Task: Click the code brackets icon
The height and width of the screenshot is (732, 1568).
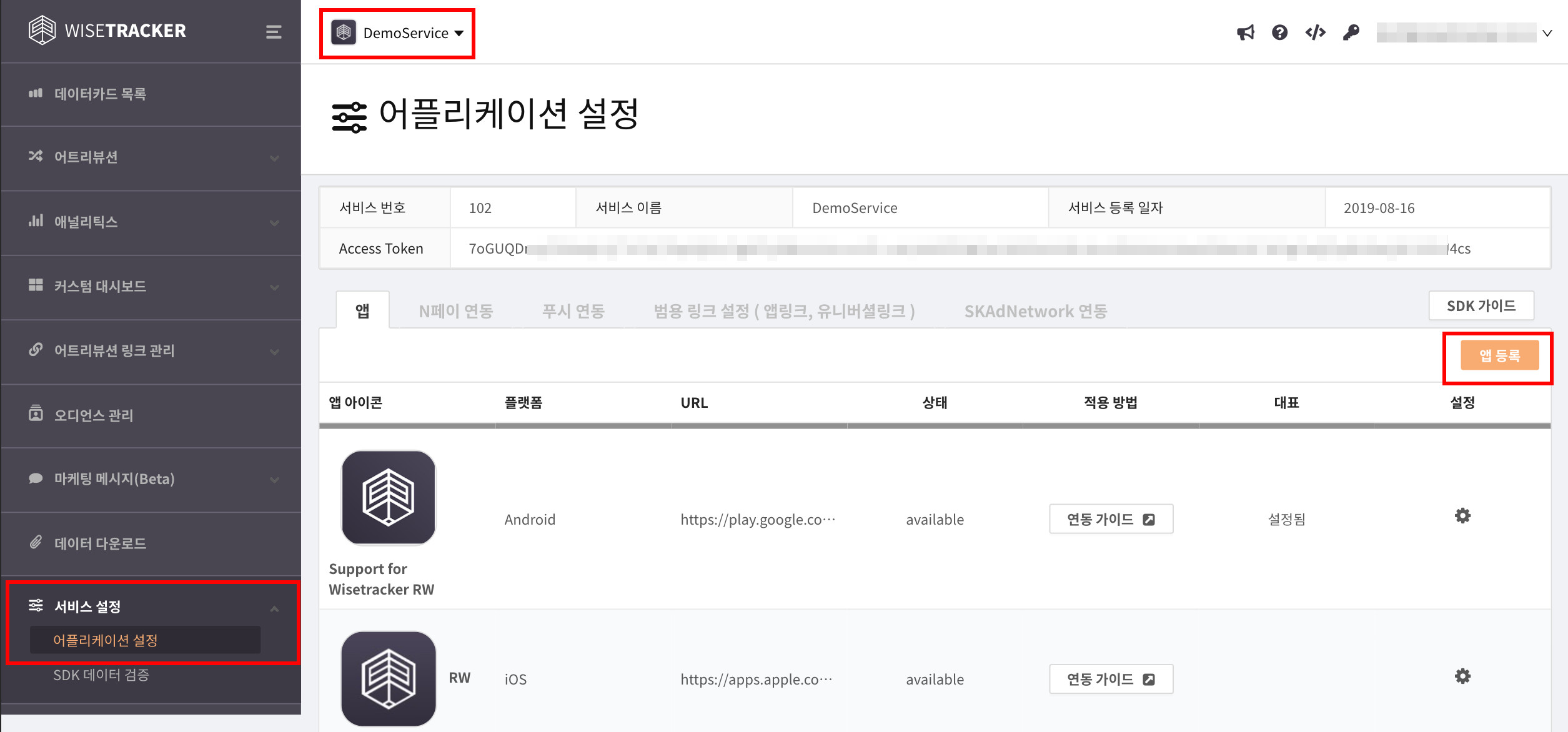Action: point(1315,32)
